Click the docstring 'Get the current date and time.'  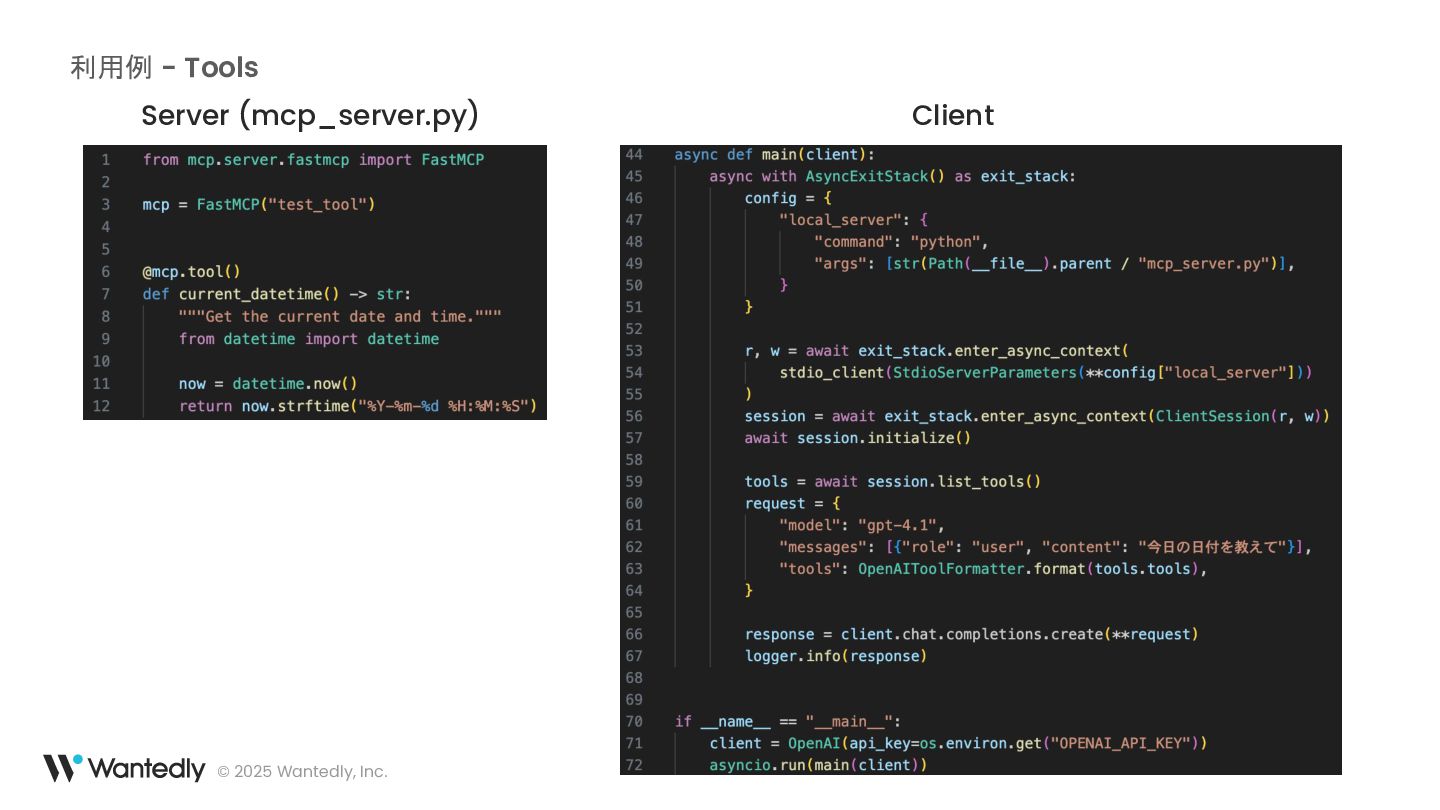point(340,317)
